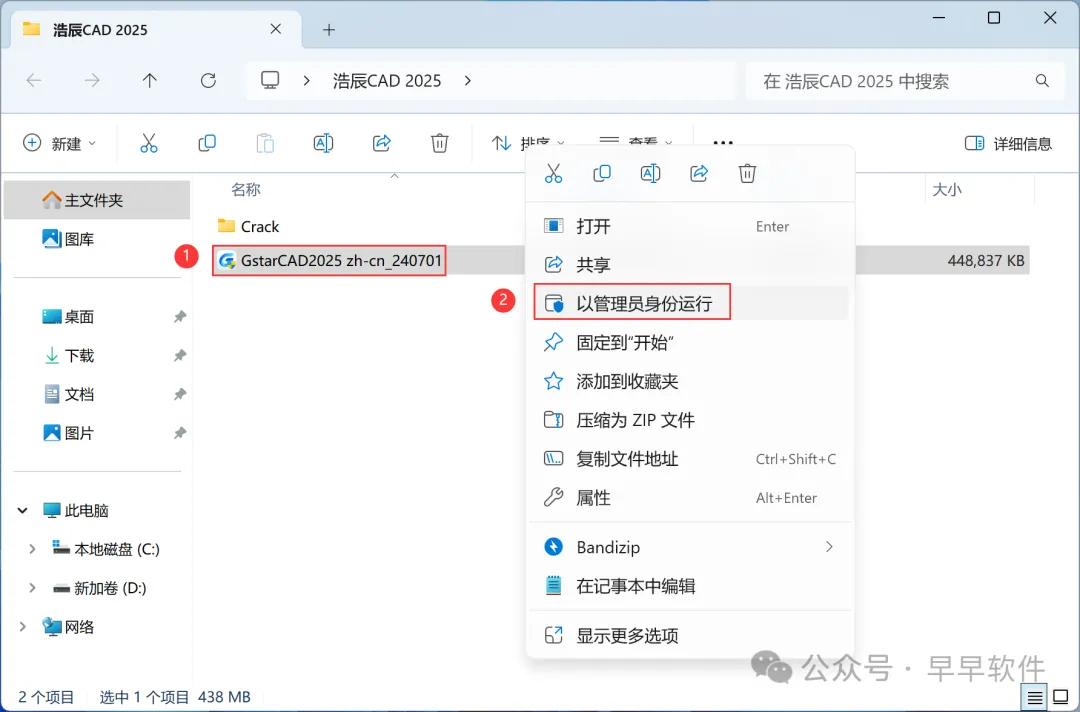This screenshot has height=712, width=1080.
Task: Click the copy icon in the Explorer toolbar
Action: (x=207, y=143)
